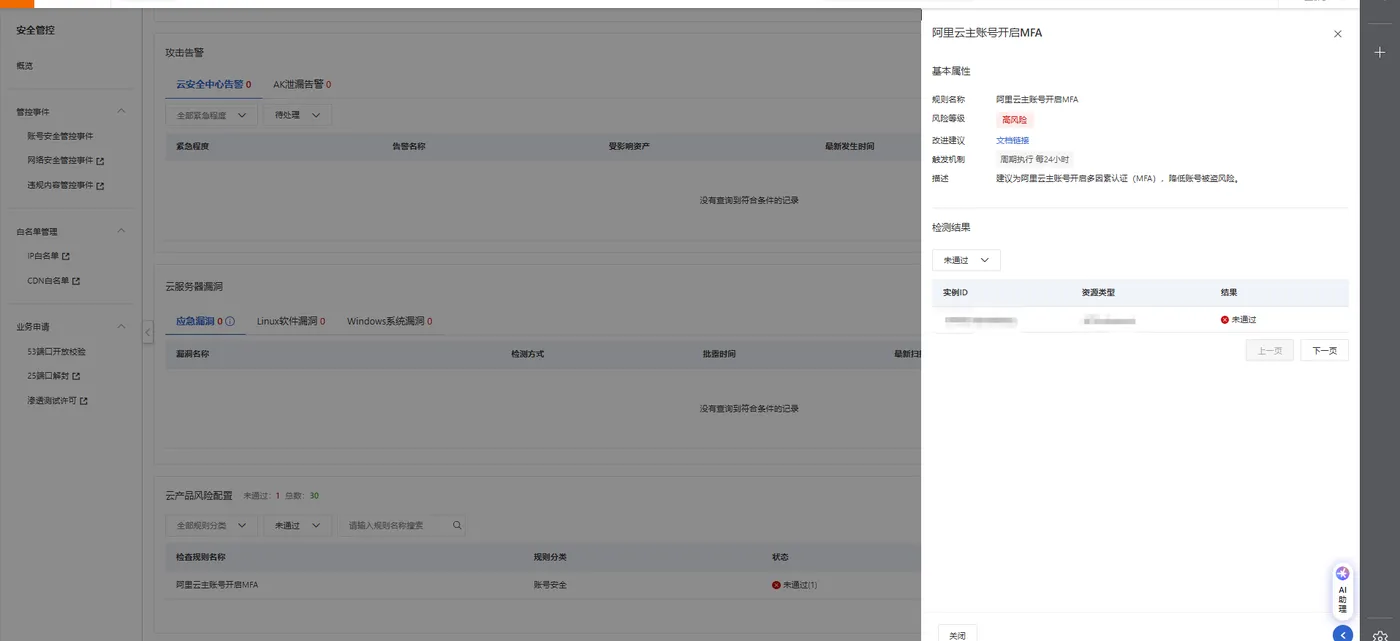Click 未通过(1) status in rule row
Image resolution: width=1400 pixels, height=641 pixels.
coord(795,585)
